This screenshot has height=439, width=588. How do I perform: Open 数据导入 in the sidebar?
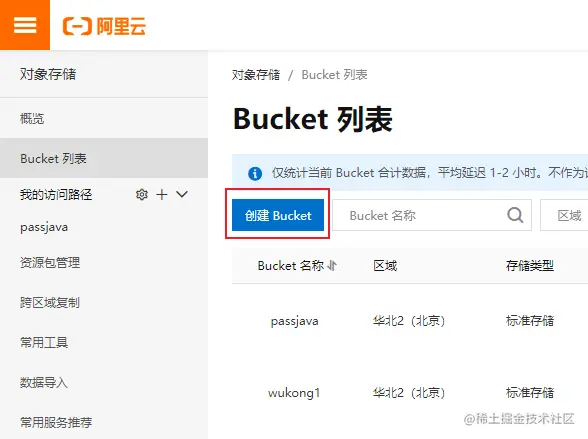tap(44, 382)
